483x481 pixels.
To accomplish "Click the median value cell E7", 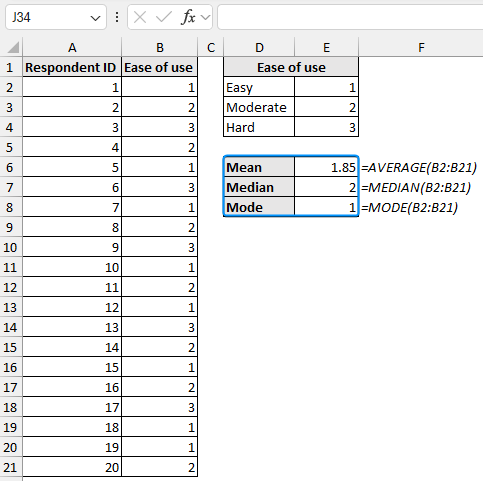I will pos(326,187).
